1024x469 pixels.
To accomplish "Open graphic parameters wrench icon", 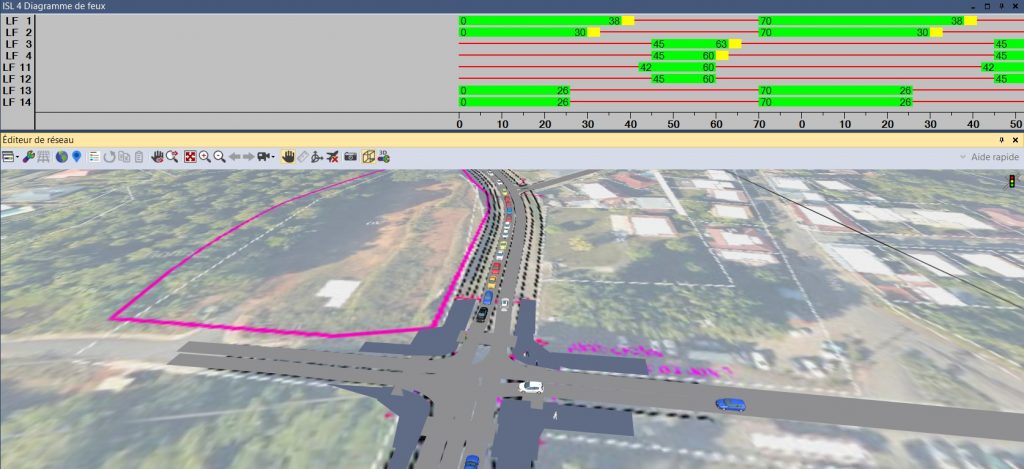I will tap(29, 157).
